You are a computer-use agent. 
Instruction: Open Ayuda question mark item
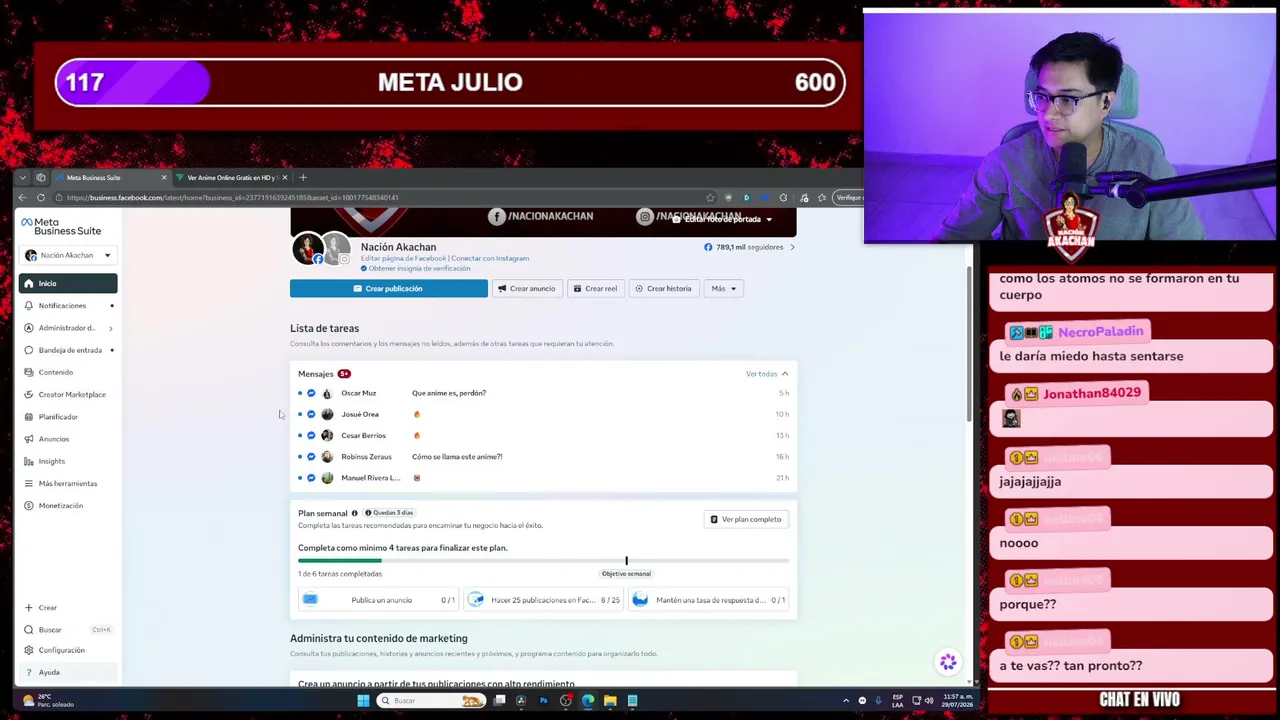67,672
